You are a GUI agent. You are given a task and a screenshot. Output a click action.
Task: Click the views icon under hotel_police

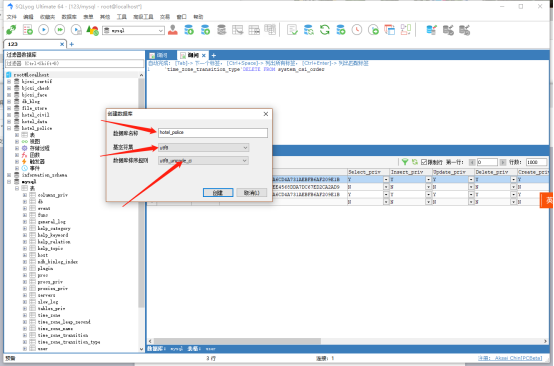point(24,141)
